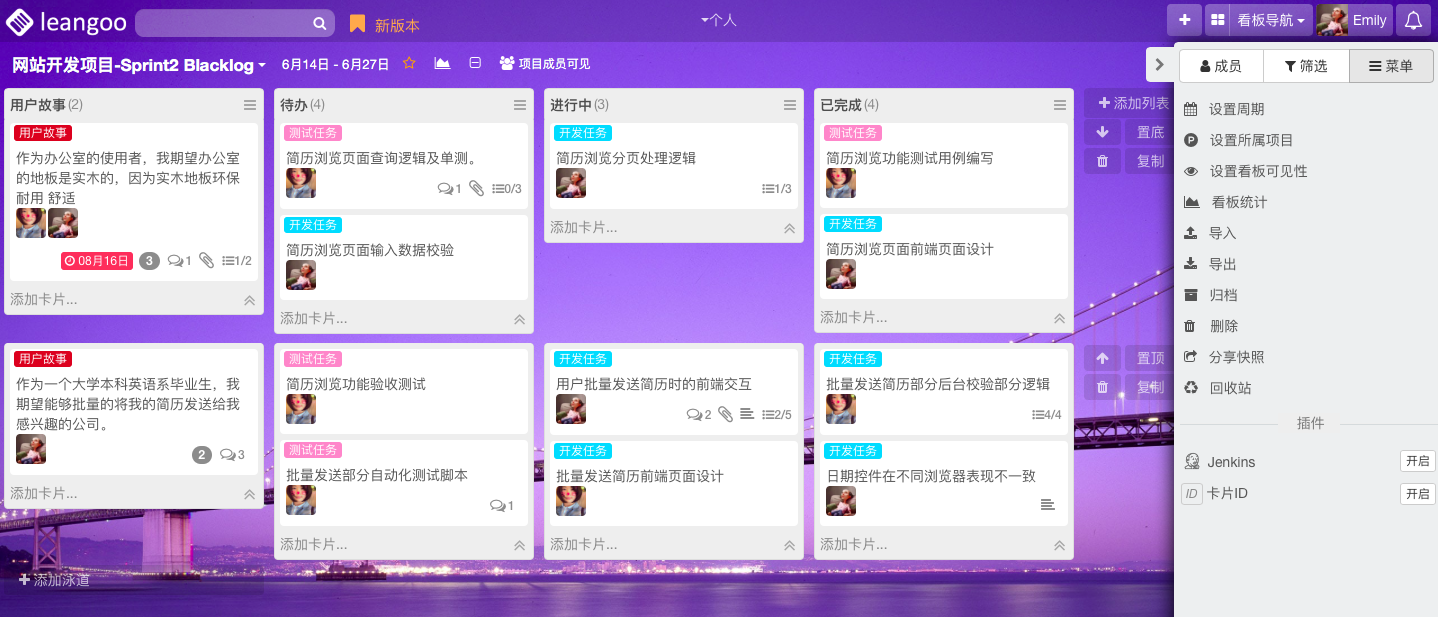Select 导出 menu item
Image resolution: width=1438 pixels, height=617 pixels.
pyautogui.click(x=1222, y=264)
